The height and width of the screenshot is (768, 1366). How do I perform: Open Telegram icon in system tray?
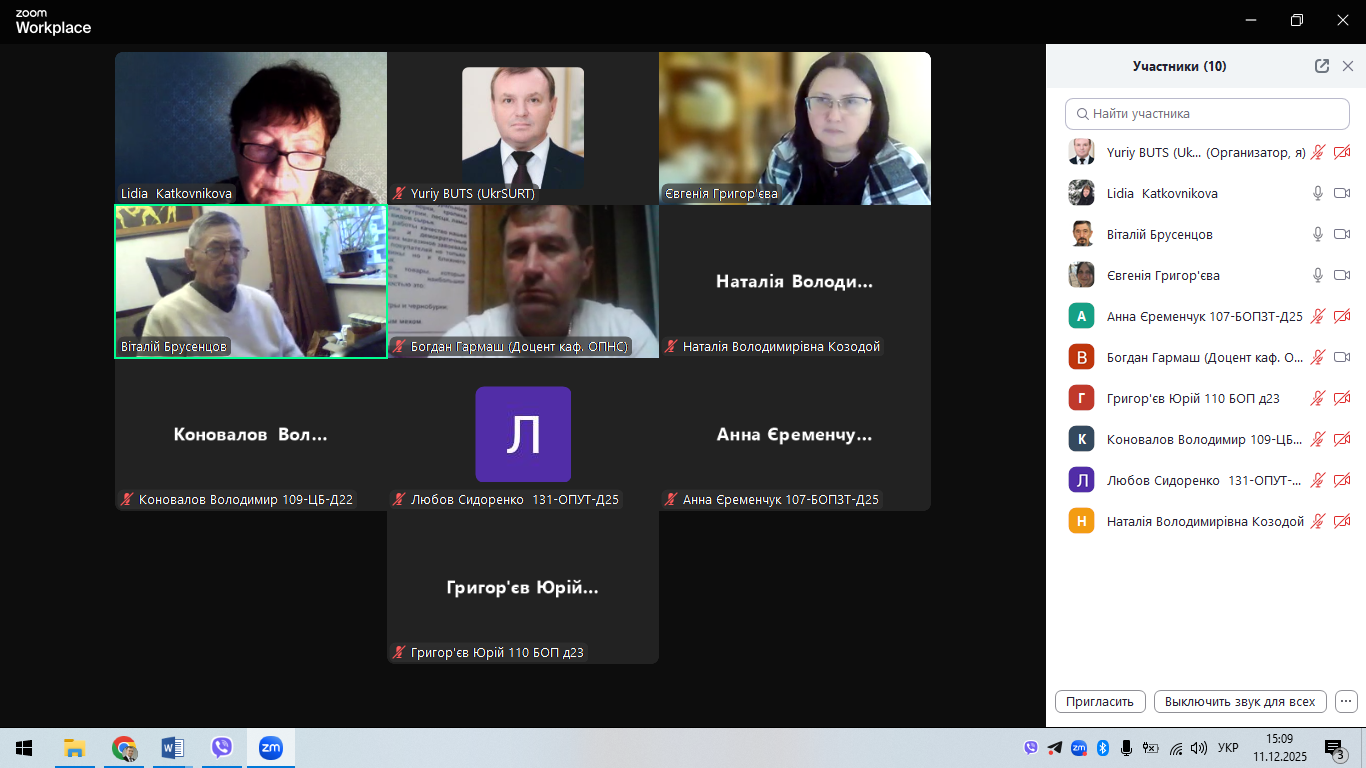pyautogui.click(x=1055, y=748)
